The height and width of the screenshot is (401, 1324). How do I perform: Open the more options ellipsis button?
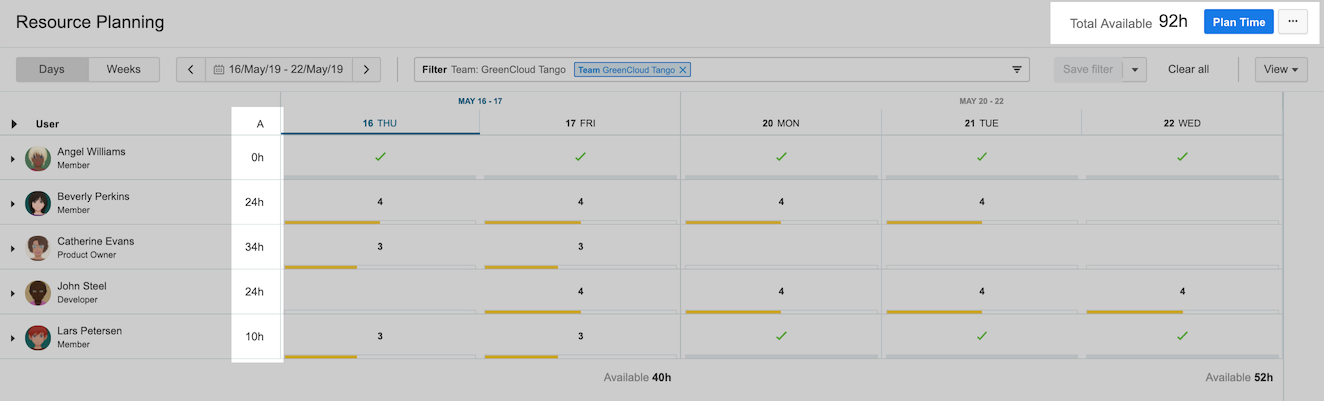click(1293, 22)
